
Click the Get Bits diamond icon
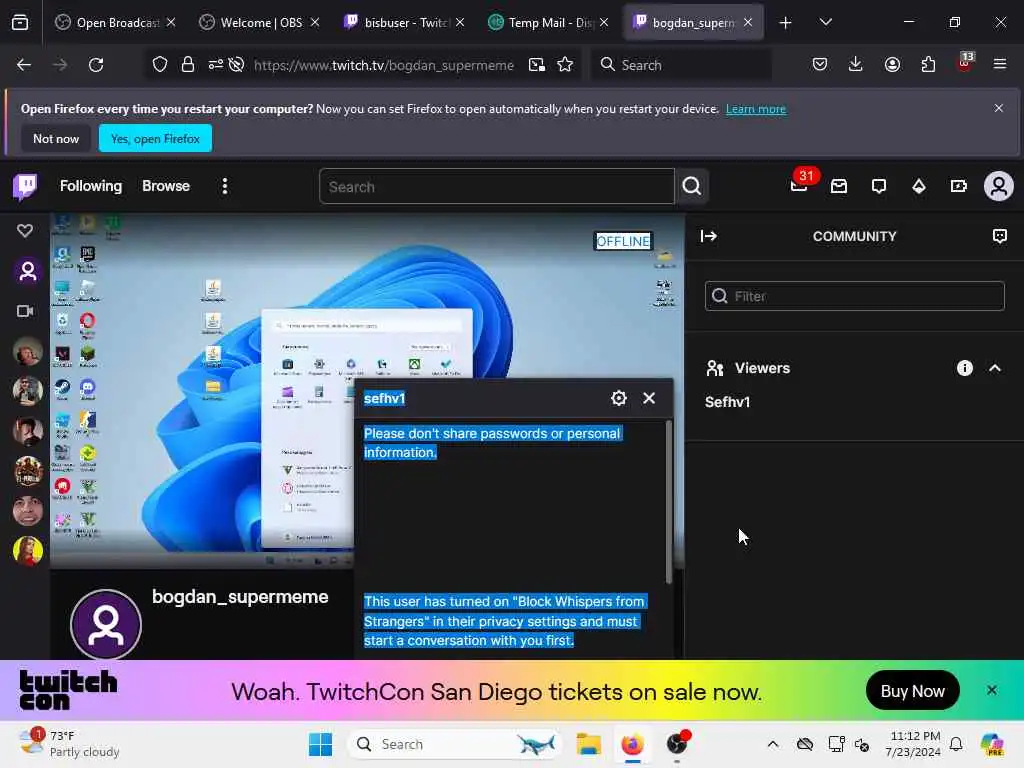[919, 187]
